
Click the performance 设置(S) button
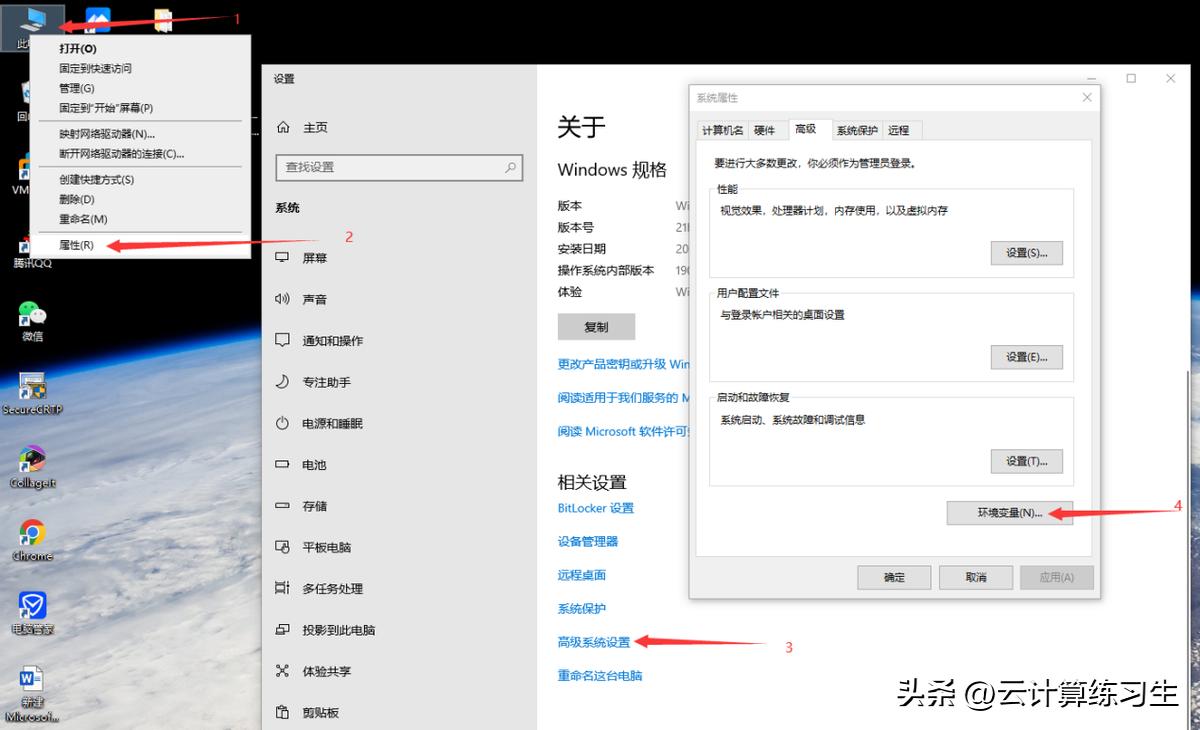[1027, 253]
